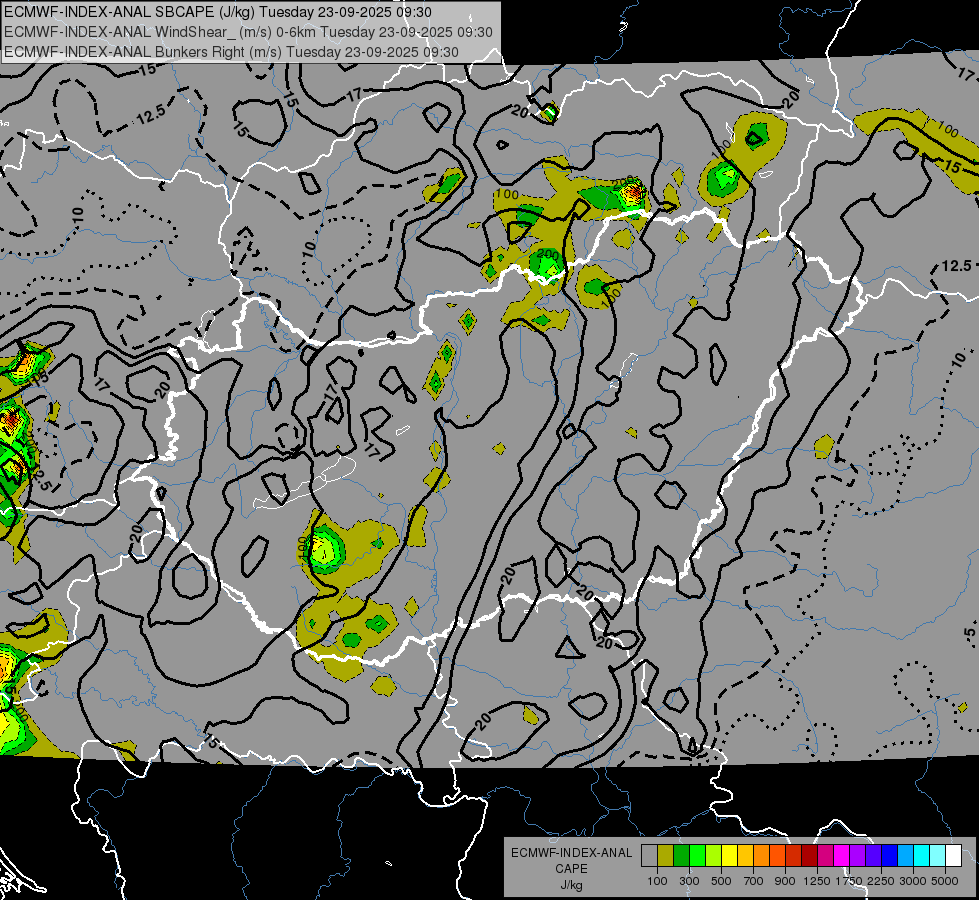The image size is (979, 900).
Task: Click the 5000 value under legend bar
Action: (945, 881)
